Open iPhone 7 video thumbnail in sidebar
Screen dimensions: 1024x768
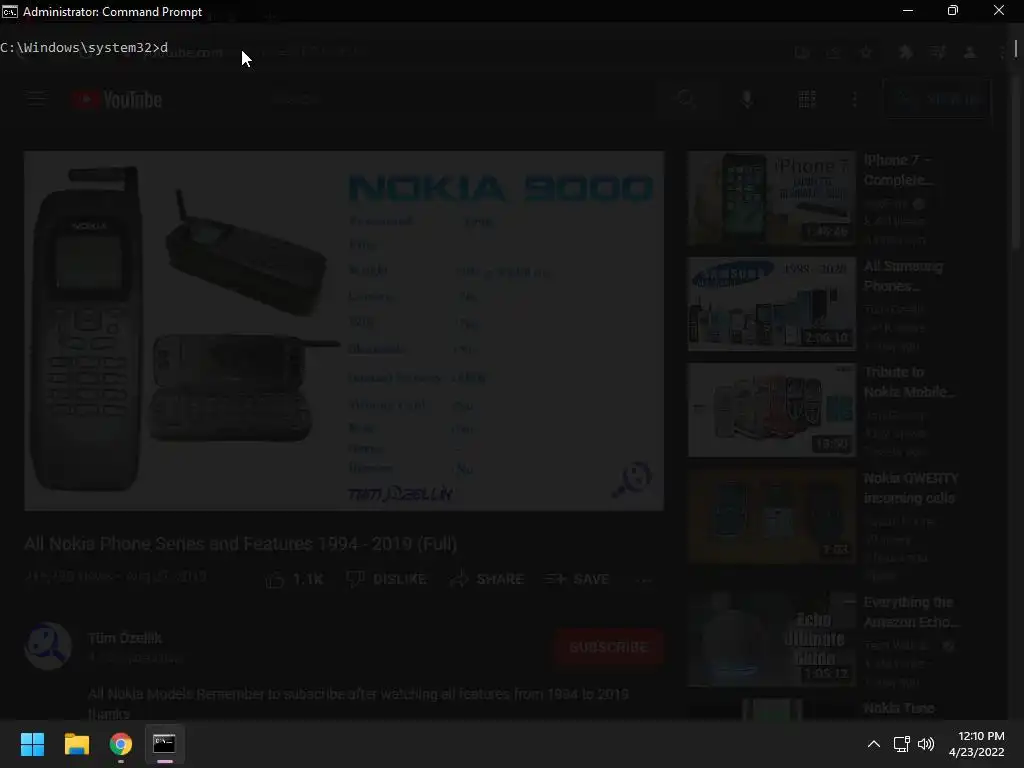point(771,198)
